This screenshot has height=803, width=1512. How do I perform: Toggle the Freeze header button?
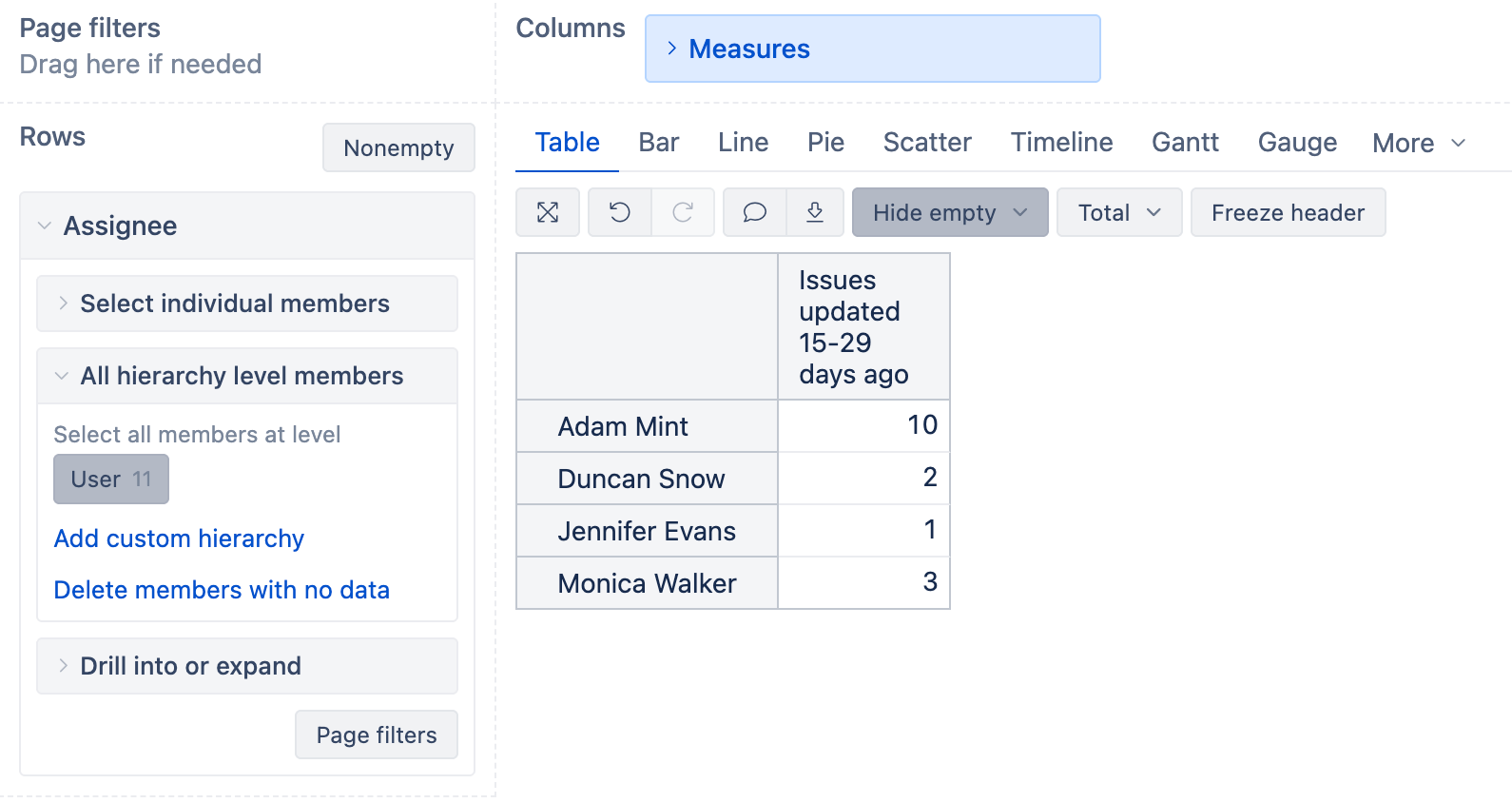pos(1288,212)
